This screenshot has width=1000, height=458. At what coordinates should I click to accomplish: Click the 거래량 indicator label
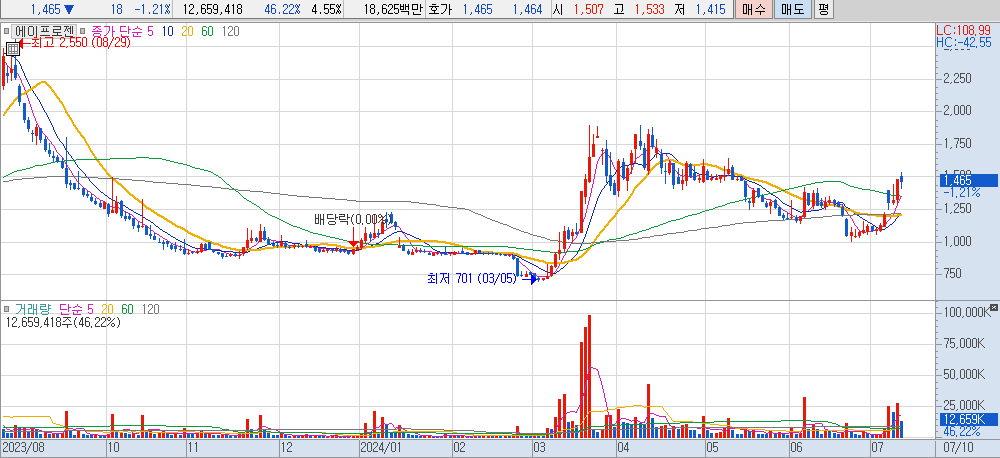coord(33,309)
